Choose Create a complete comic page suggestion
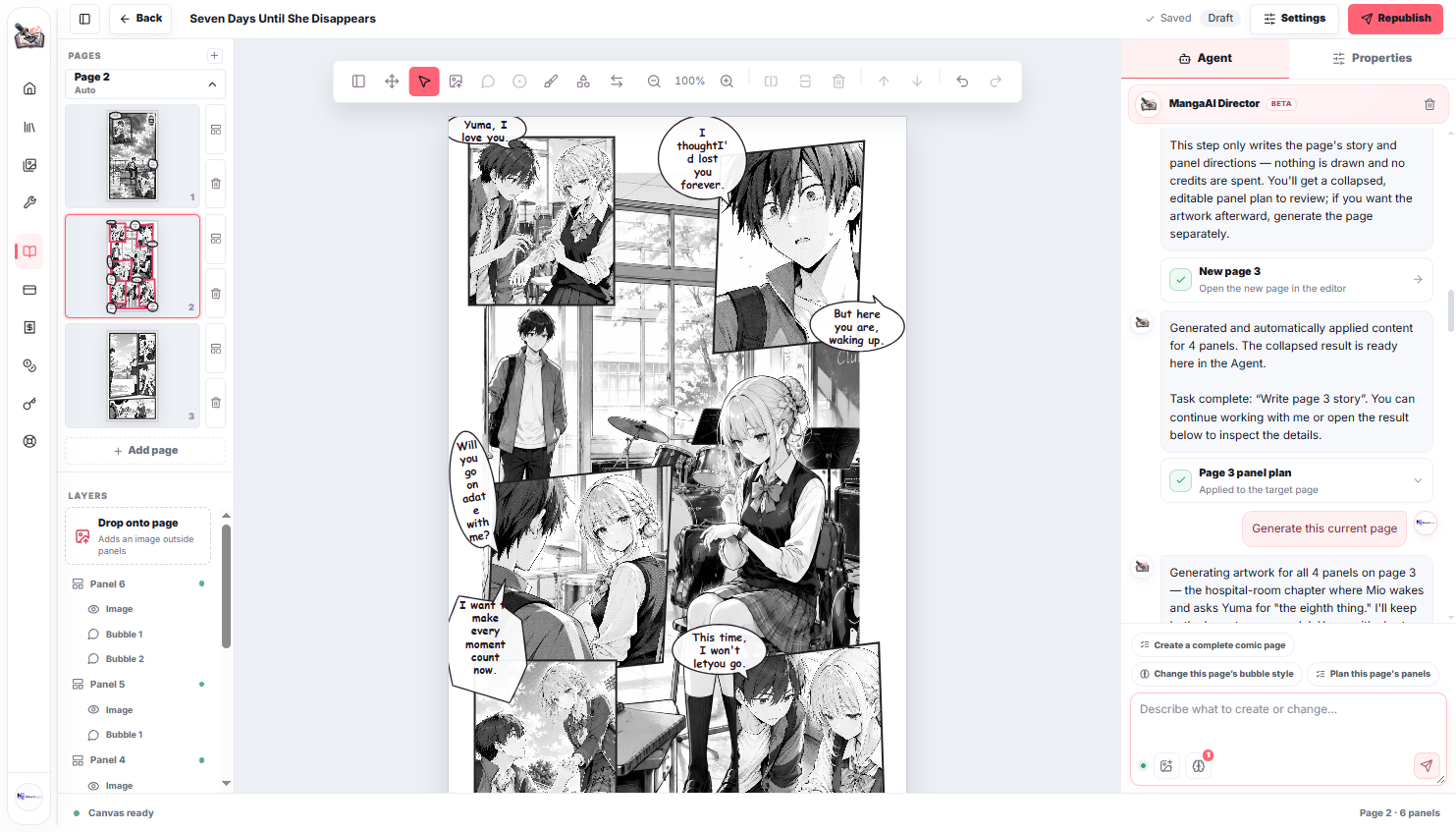Image resolution: width=1456 pixels, height=832 pixels. (1213, 645)
